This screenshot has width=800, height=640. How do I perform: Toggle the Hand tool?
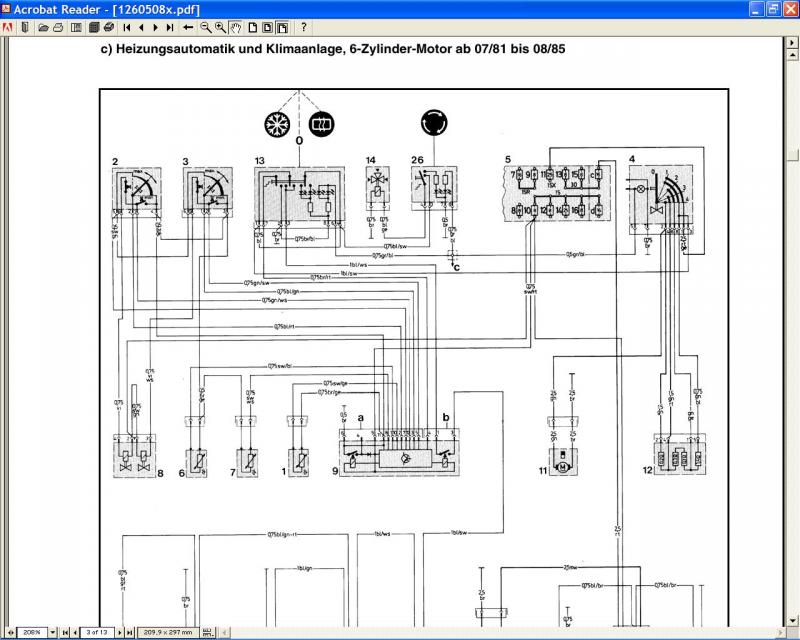click(235, 27)
